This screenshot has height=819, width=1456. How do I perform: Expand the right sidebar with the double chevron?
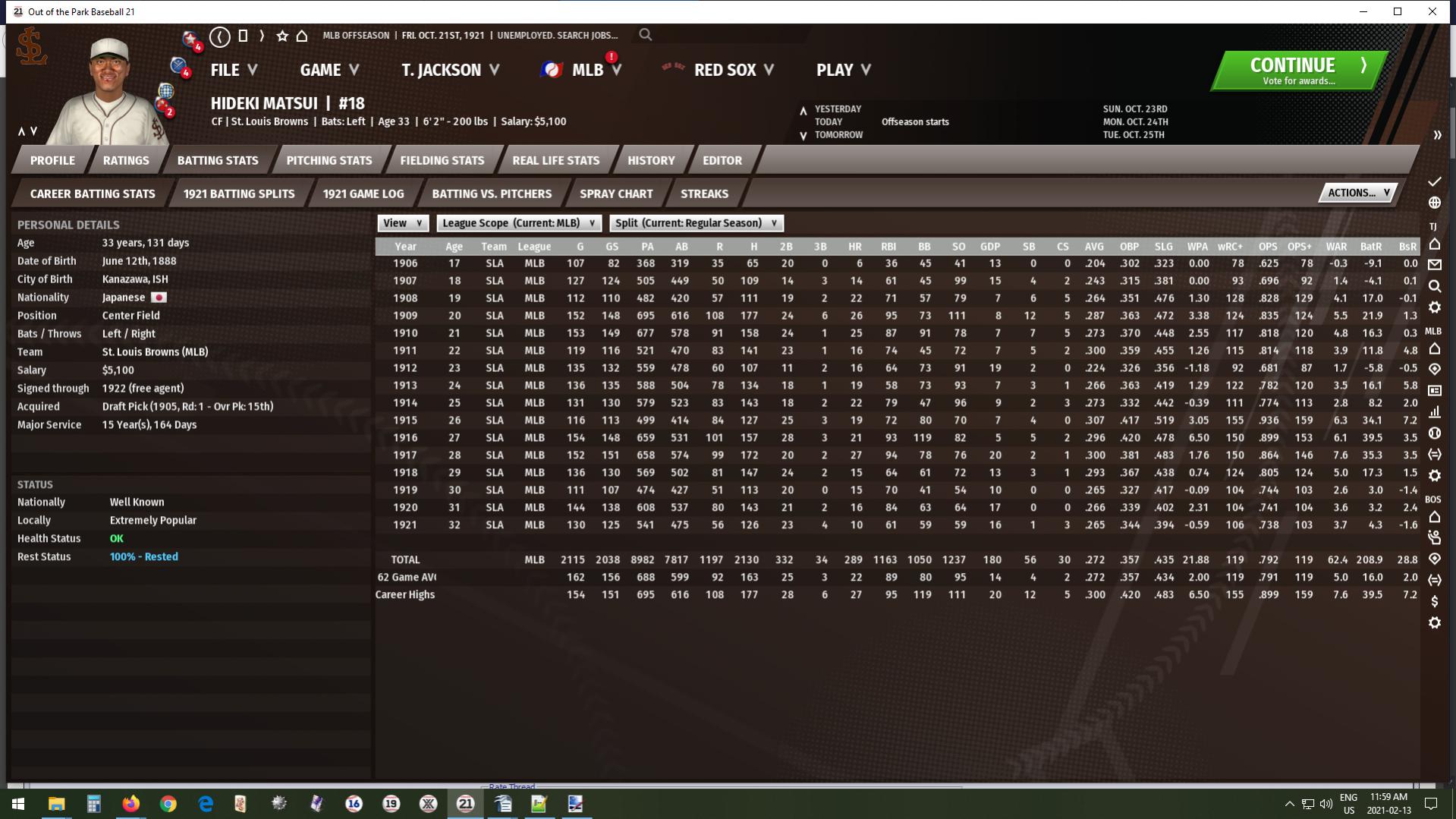(1437, 135)
